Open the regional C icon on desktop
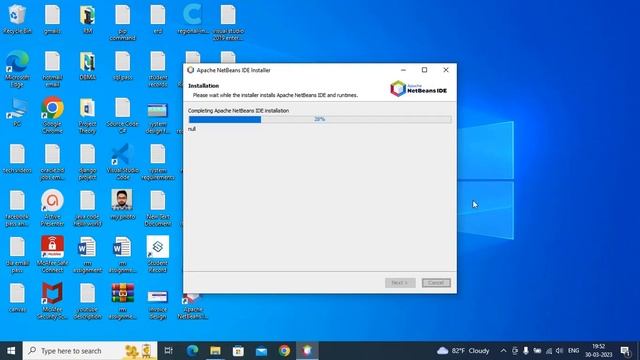The height and width of the screenshot is (360, 640). point(192,19)
